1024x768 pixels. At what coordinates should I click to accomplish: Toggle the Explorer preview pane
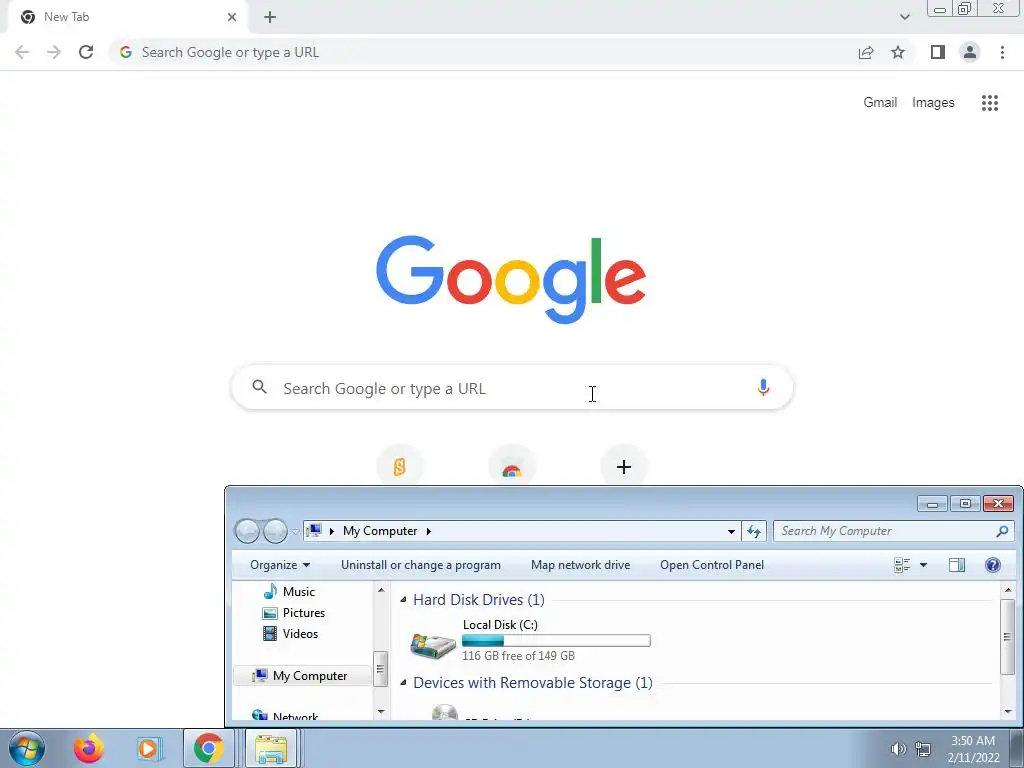coord(957,565)
